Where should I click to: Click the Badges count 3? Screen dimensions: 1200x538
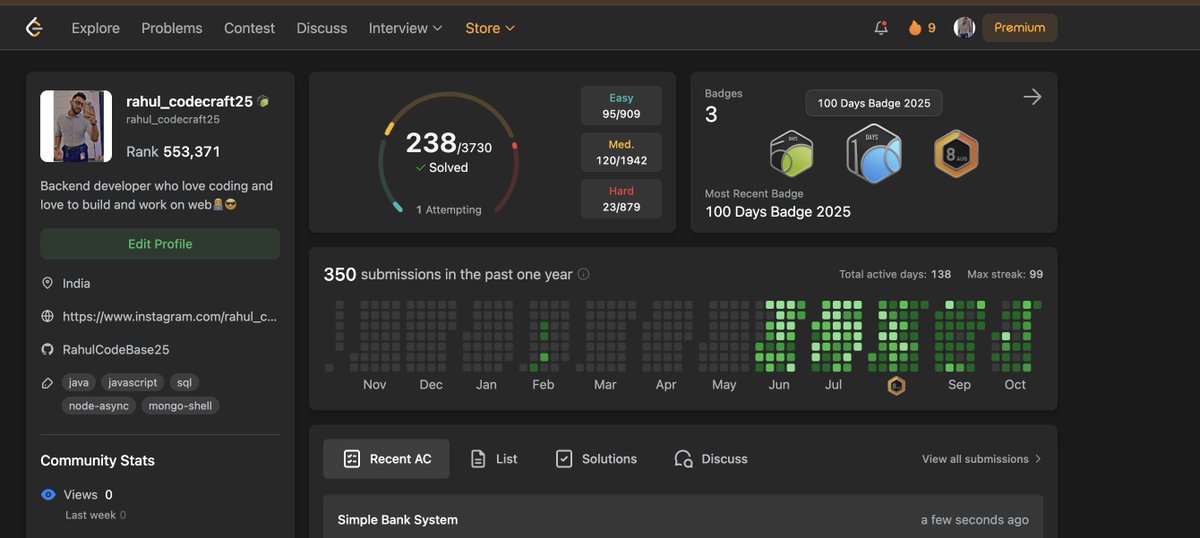pos(711,115)
